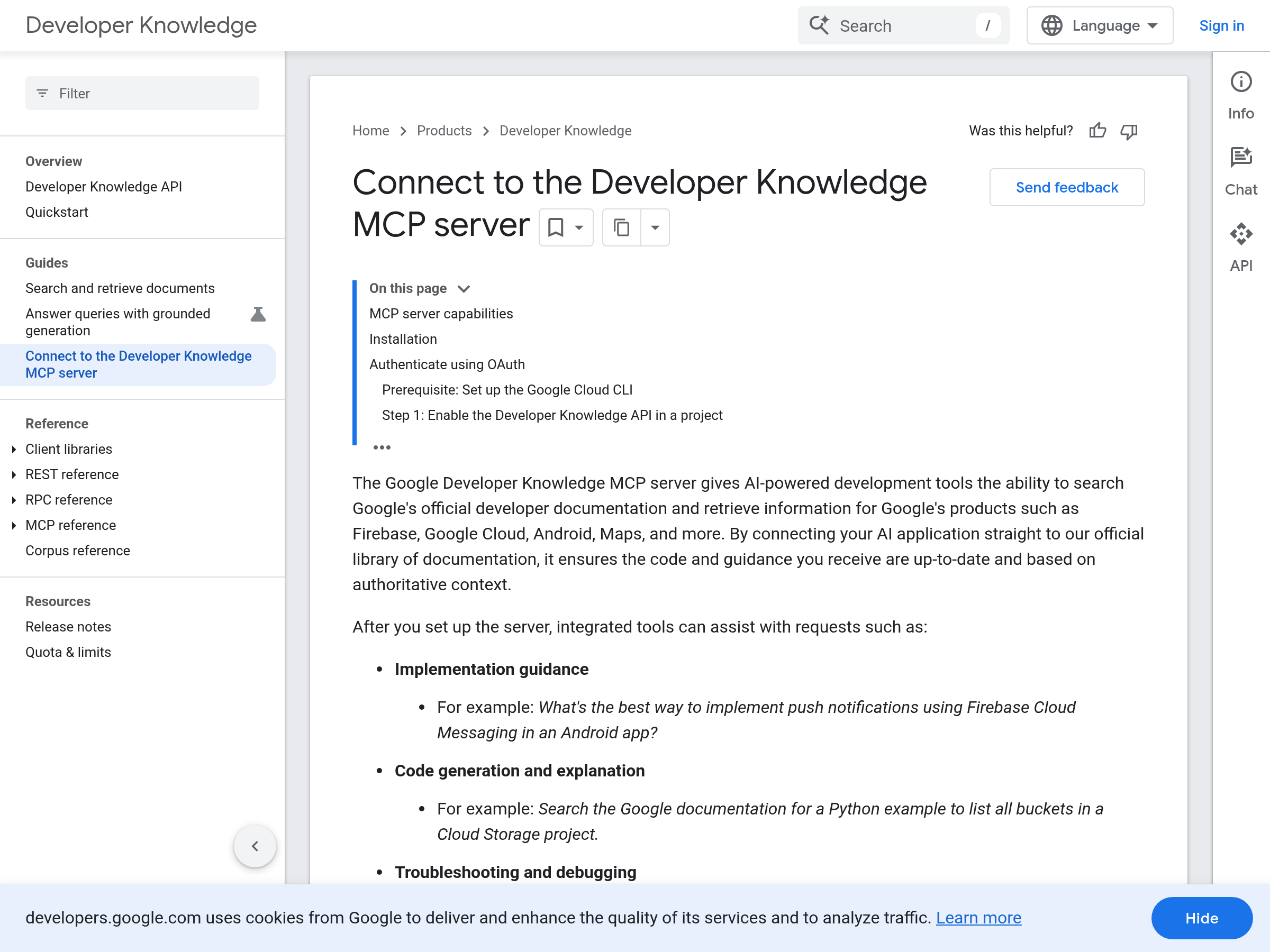The height and width of the screenshot is (952, 1270).
Task: Click the bookmark icon beside the title
Action: (x=555, y=227)
